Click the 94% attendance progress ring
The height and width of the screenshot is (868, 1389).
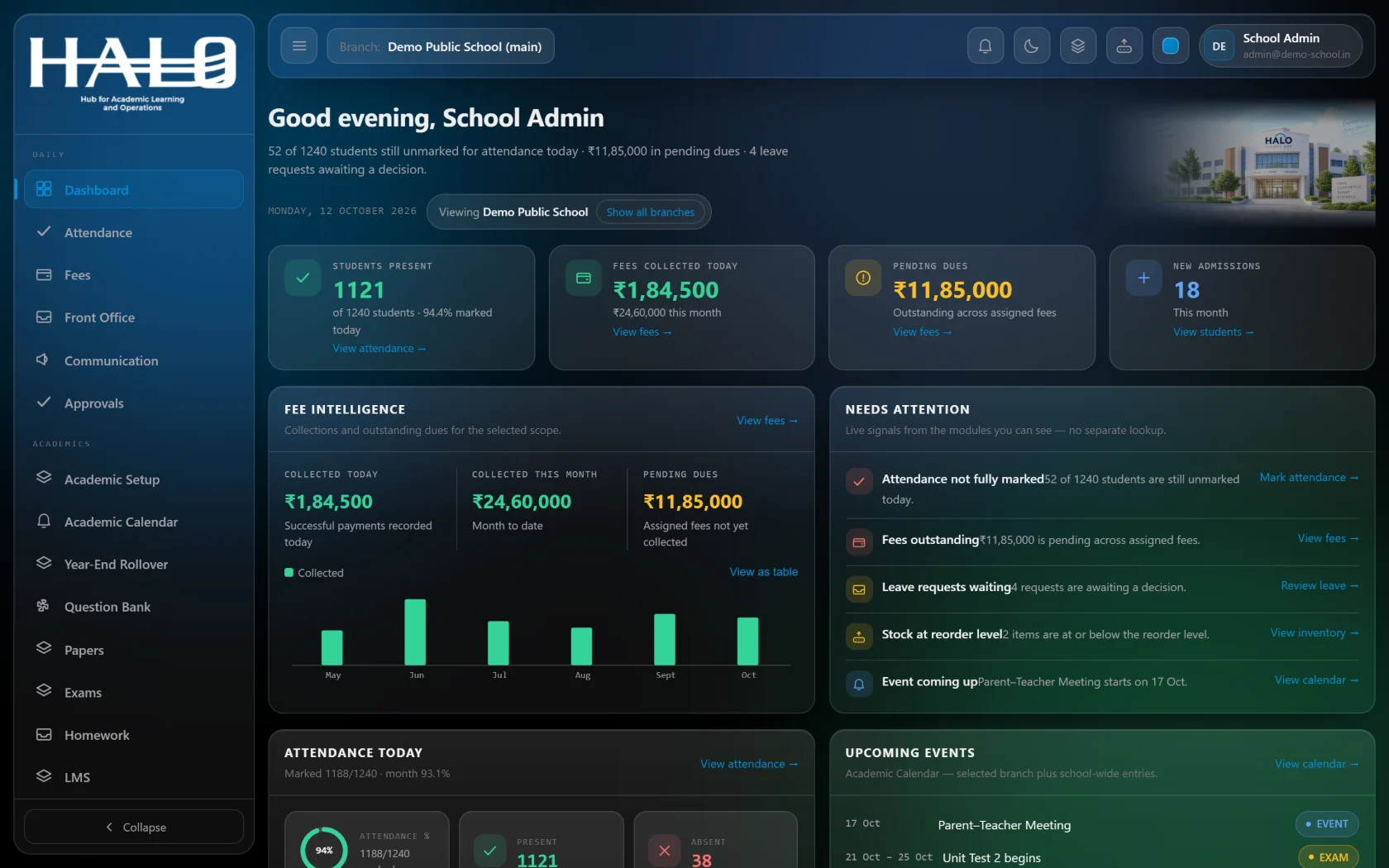[324, 849]
